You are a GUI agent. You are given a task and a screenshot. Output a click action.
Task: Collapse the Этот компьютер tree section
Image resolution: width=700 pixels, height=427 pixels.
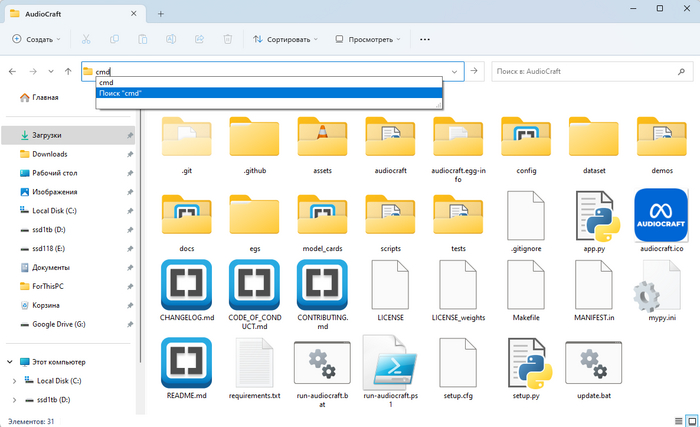tap(10, 362)
